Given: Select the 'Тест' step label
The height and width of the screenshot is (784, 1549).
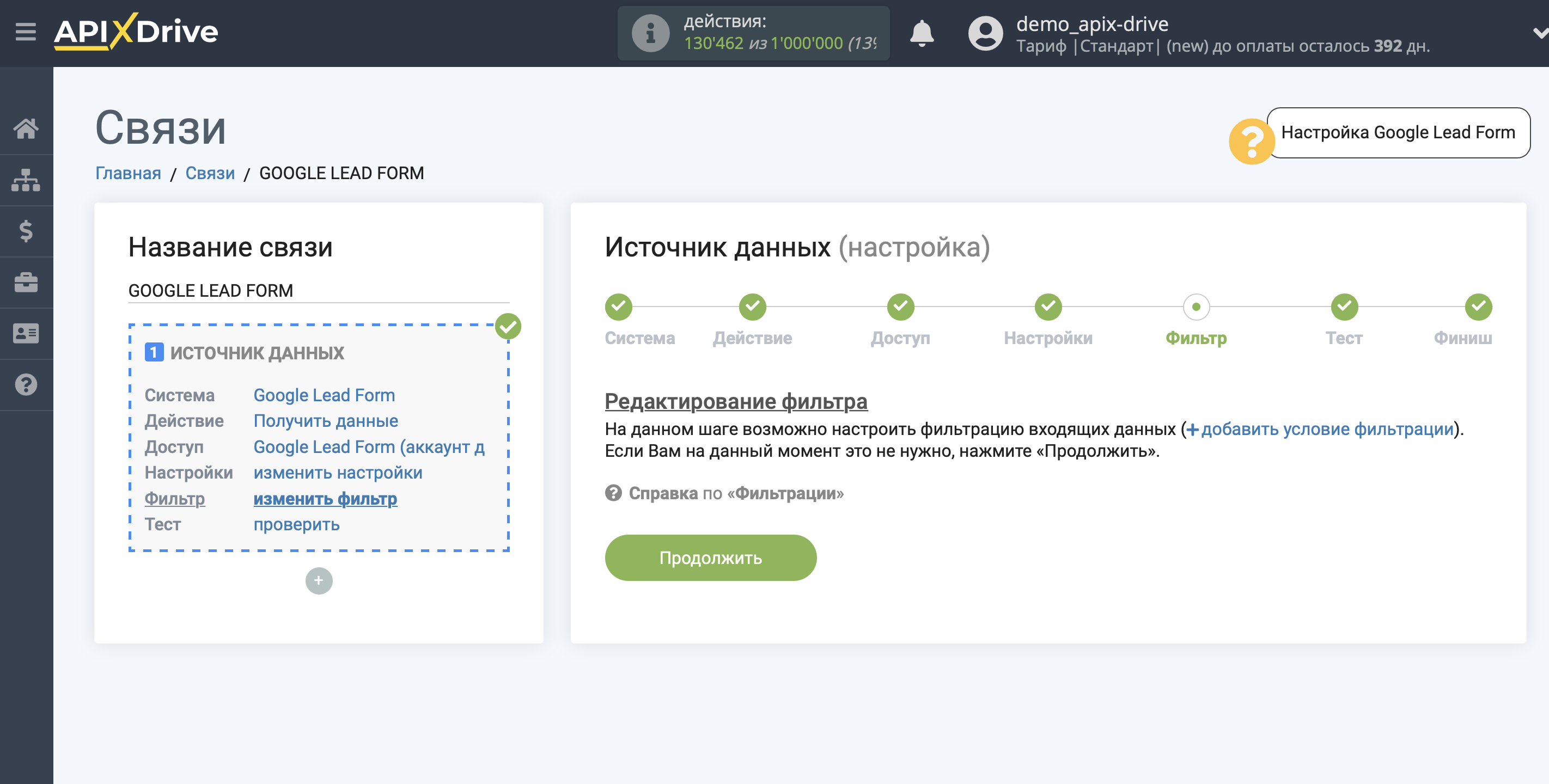Looking at the screenshot, I should pos(1344,338).
